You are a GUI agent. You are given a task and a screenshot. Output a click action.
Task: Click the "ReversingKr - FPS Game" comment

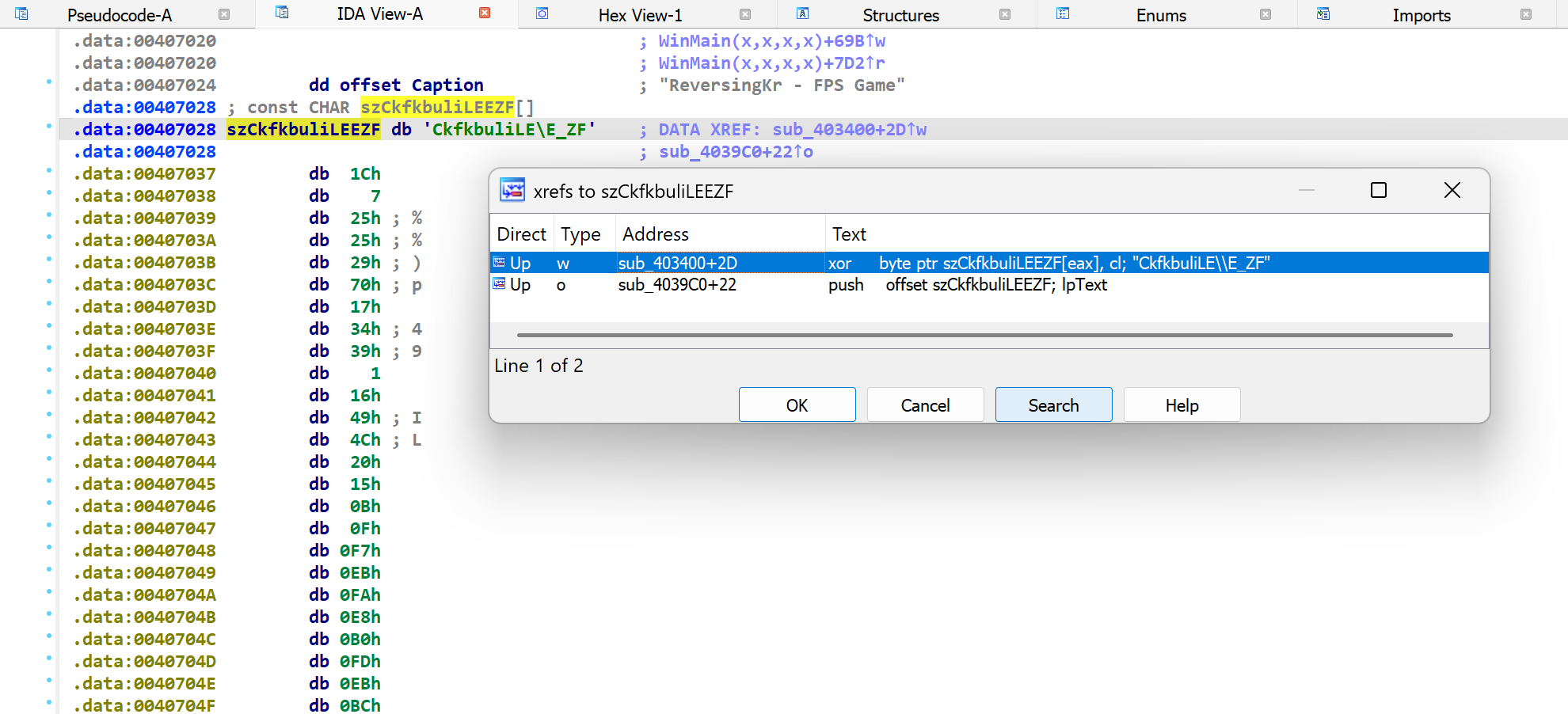782,85
